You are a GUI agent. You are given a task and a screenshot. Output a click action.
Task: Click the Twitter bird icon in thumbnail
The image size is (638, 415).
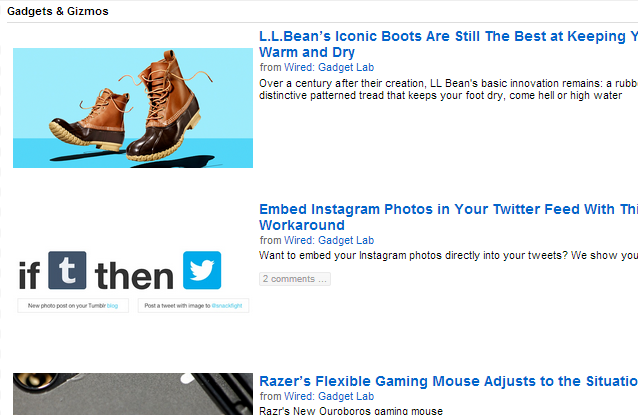coord(202,270)
